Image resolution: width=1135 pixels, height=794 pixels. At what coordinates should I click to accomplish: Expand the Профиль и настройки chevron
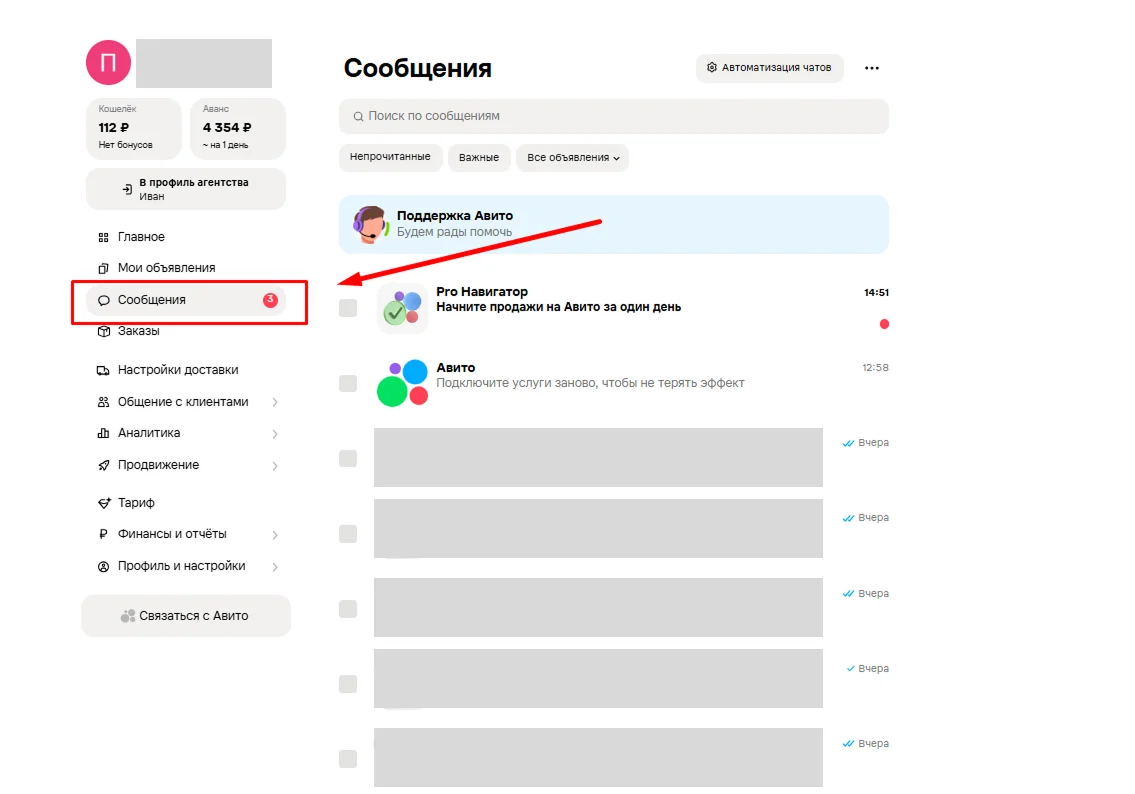(275, 567)
